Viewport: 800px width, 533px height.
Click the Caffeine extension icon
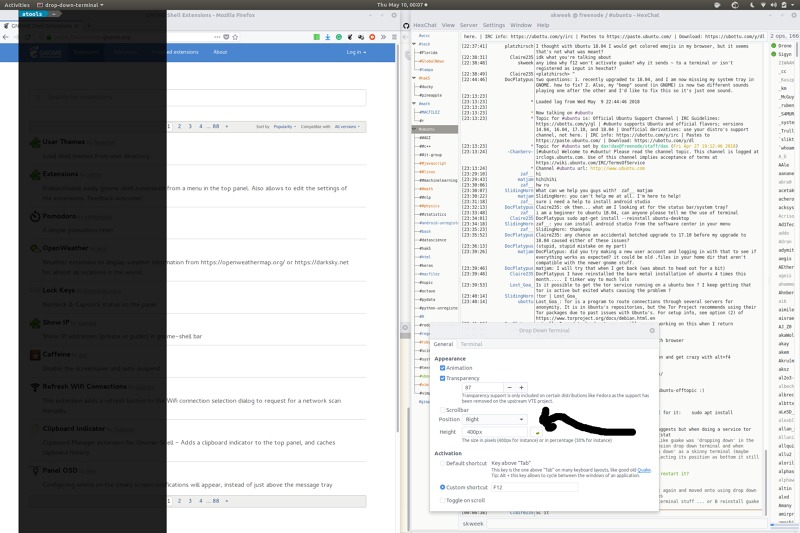35,354
